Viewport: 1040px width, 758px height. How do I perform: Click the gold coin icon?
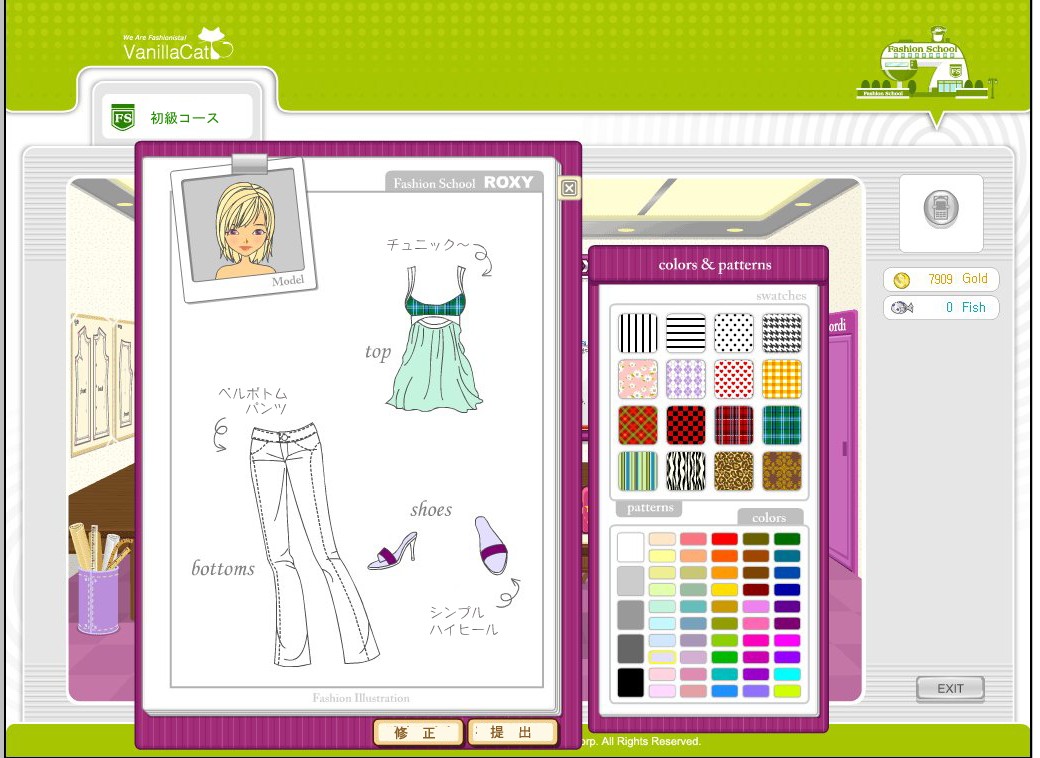point(901,280)
